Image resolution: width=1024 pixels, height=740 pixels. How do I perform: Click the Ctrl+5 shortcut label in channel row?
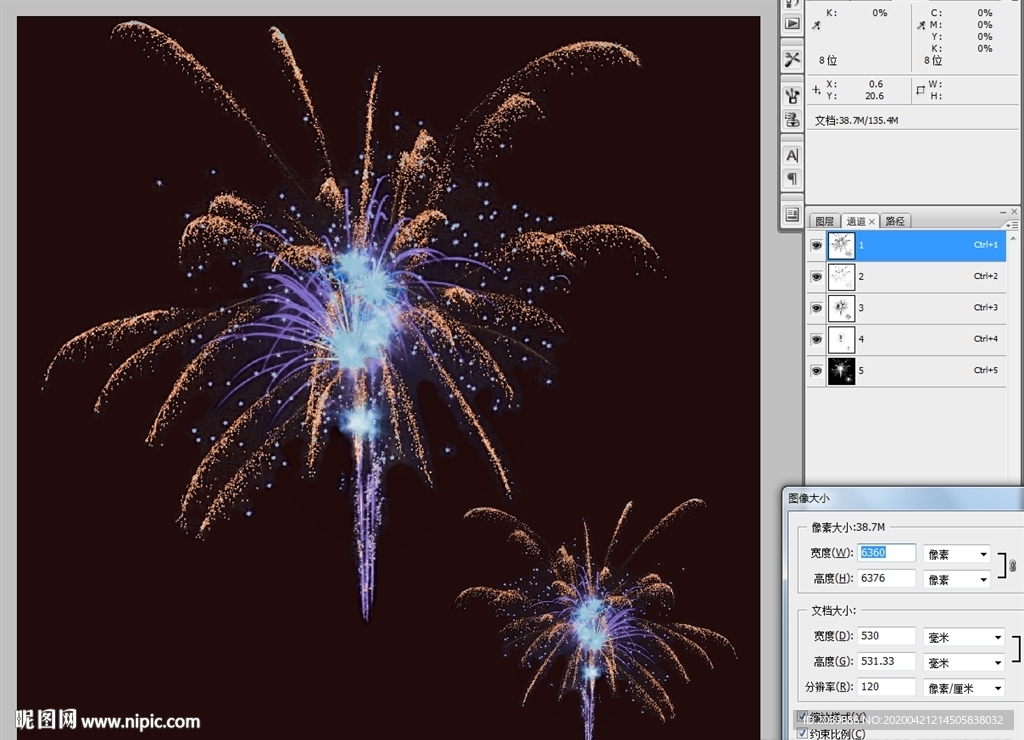985,370
